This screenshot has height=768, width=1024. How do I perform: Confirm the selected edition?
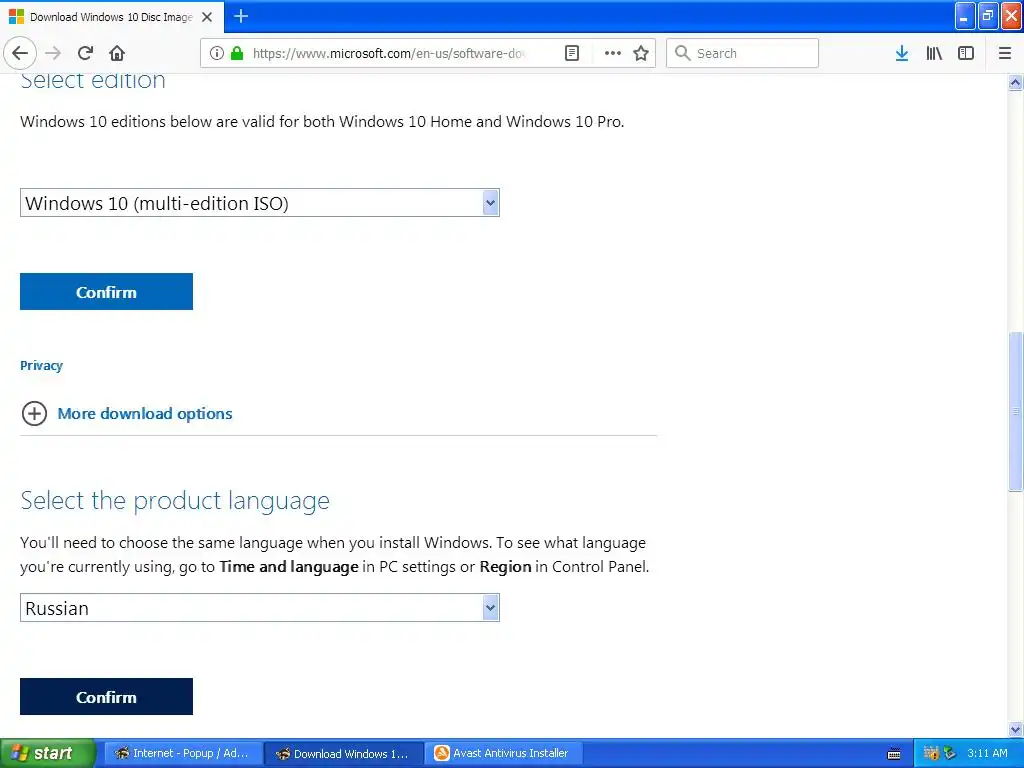[x=106, y=292]
